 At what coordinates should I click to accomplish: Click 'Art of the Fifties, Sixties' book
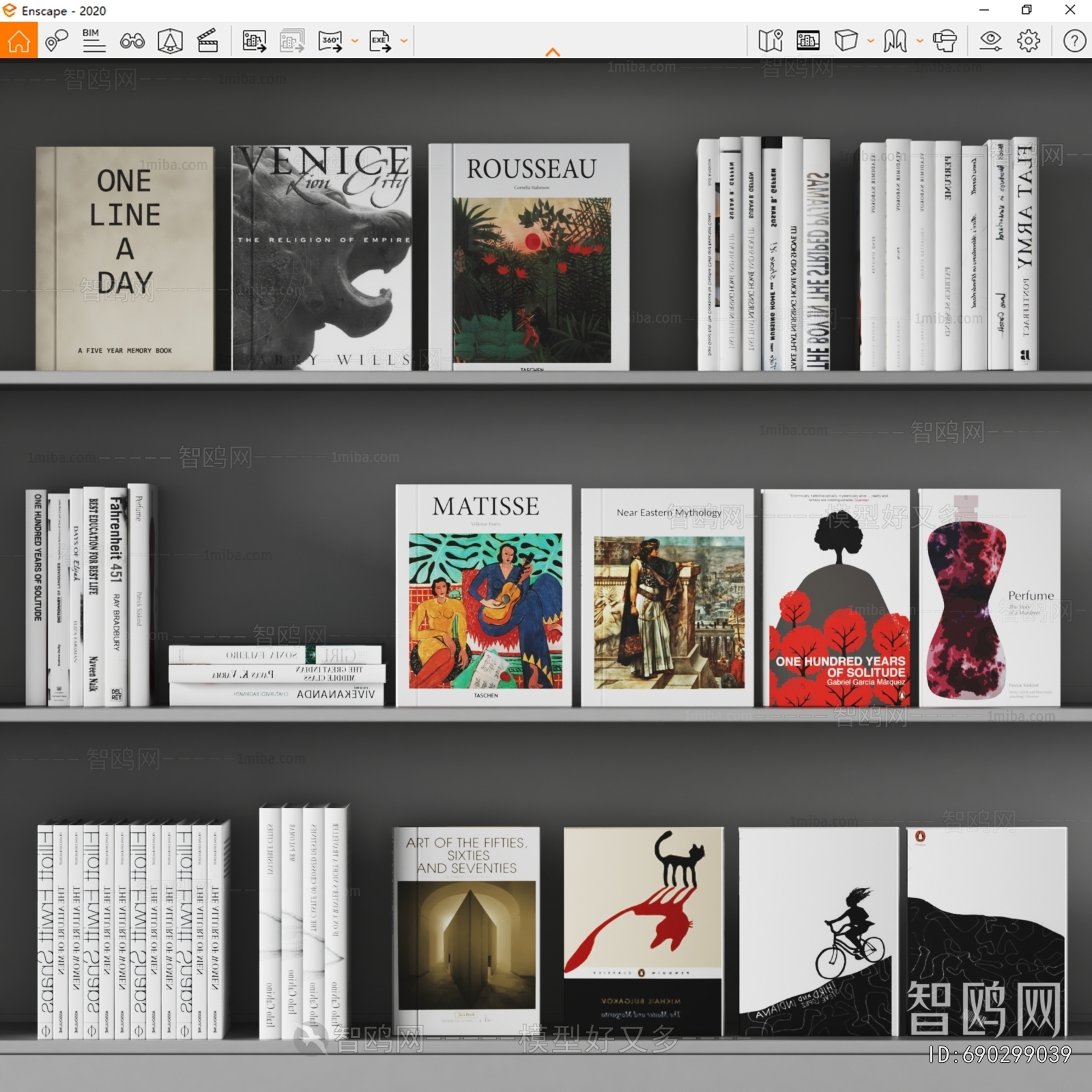coord(466,932)
